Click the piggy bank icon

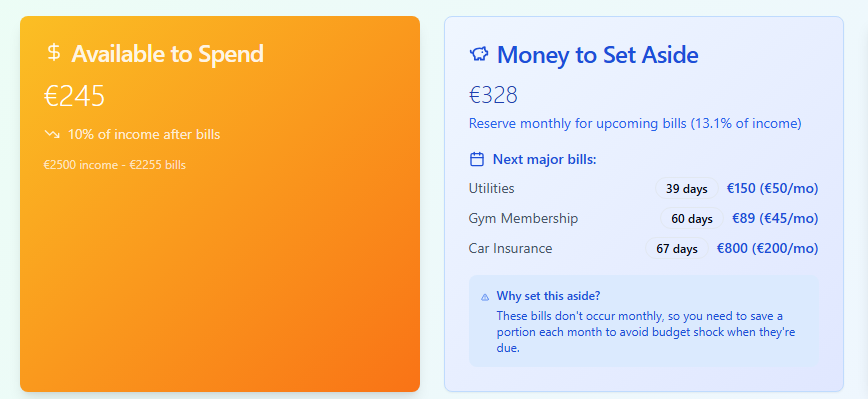[479, 54]
